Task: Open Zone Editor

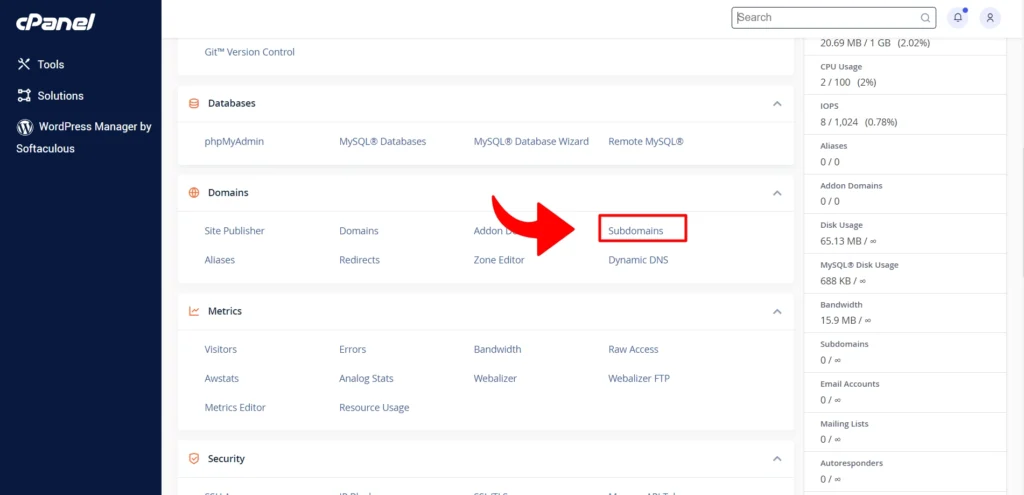Action: tap(499, 260)
